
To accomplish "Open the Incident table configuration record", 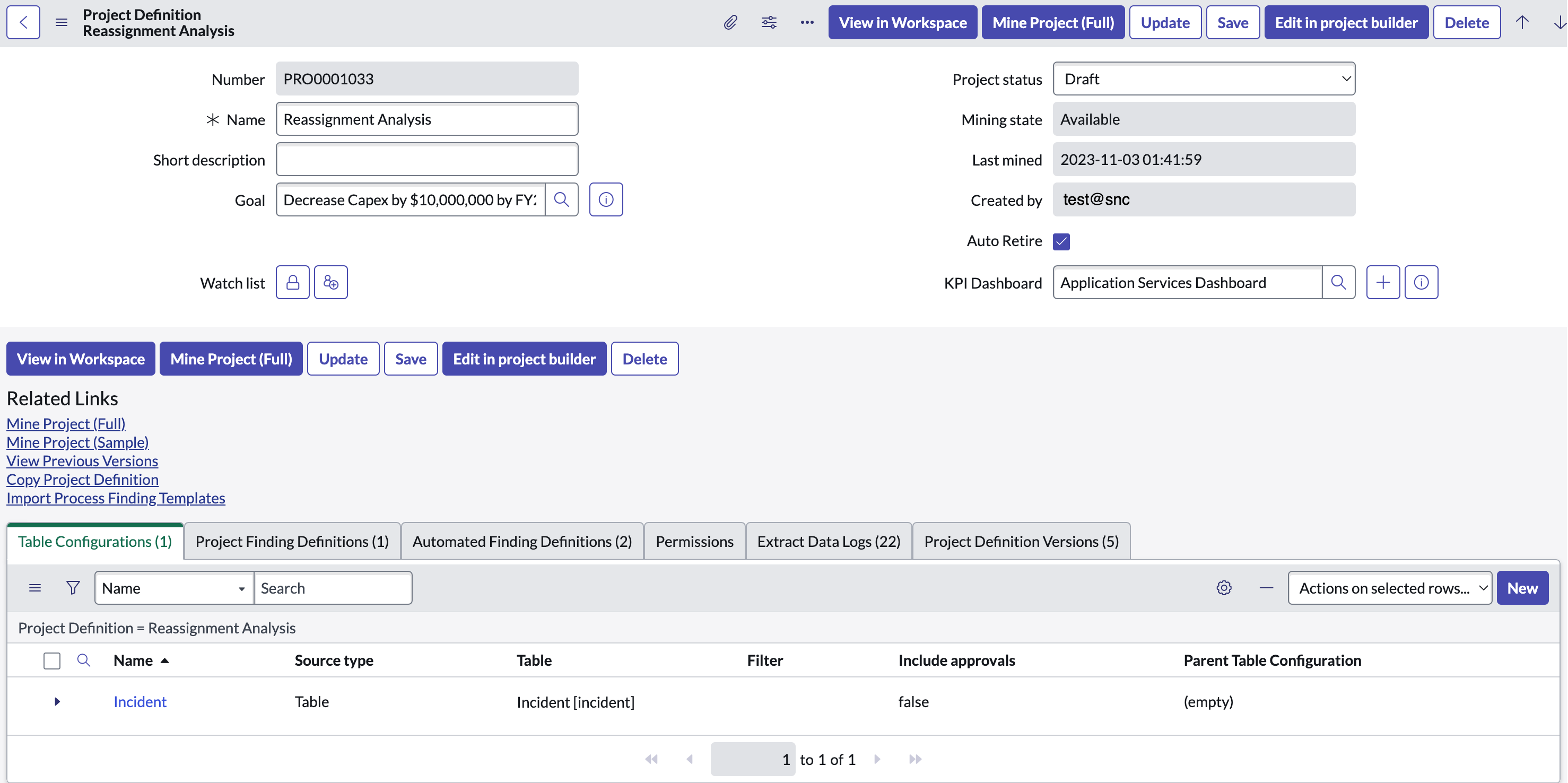I will click(140, 701).
